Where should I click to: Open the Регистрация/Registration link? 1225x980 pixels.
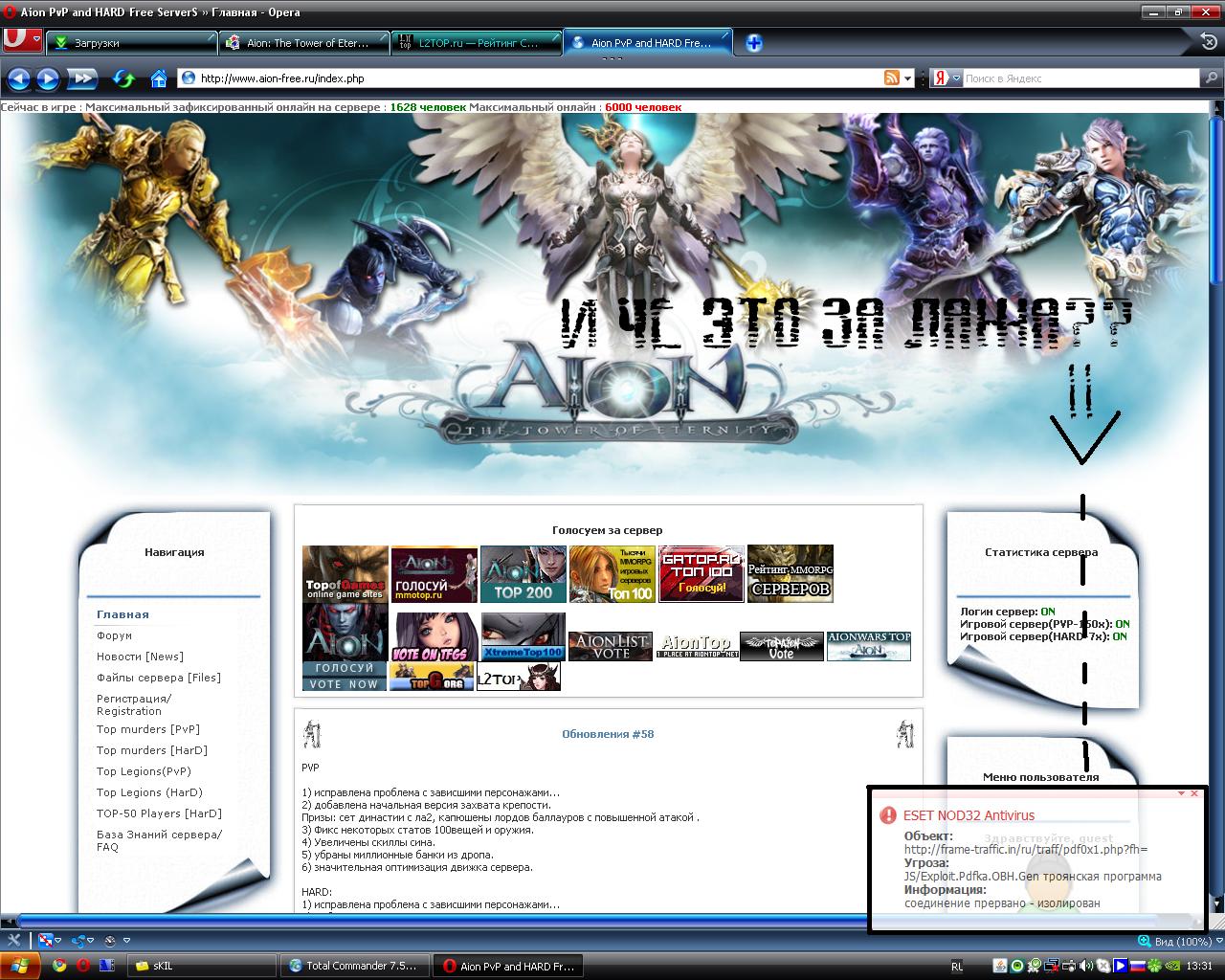[134, 704]
